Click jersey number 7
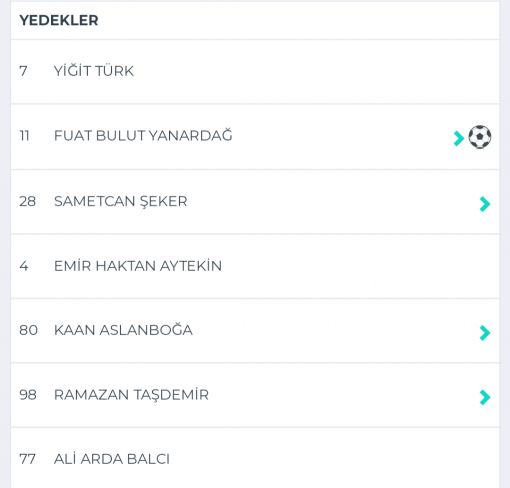 pyautogui.click(x=23, y=71)
